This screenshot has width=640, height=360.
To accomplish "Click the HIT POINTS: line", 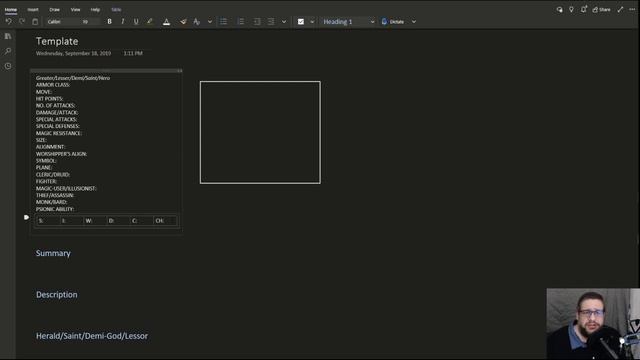I will point(49,99).
